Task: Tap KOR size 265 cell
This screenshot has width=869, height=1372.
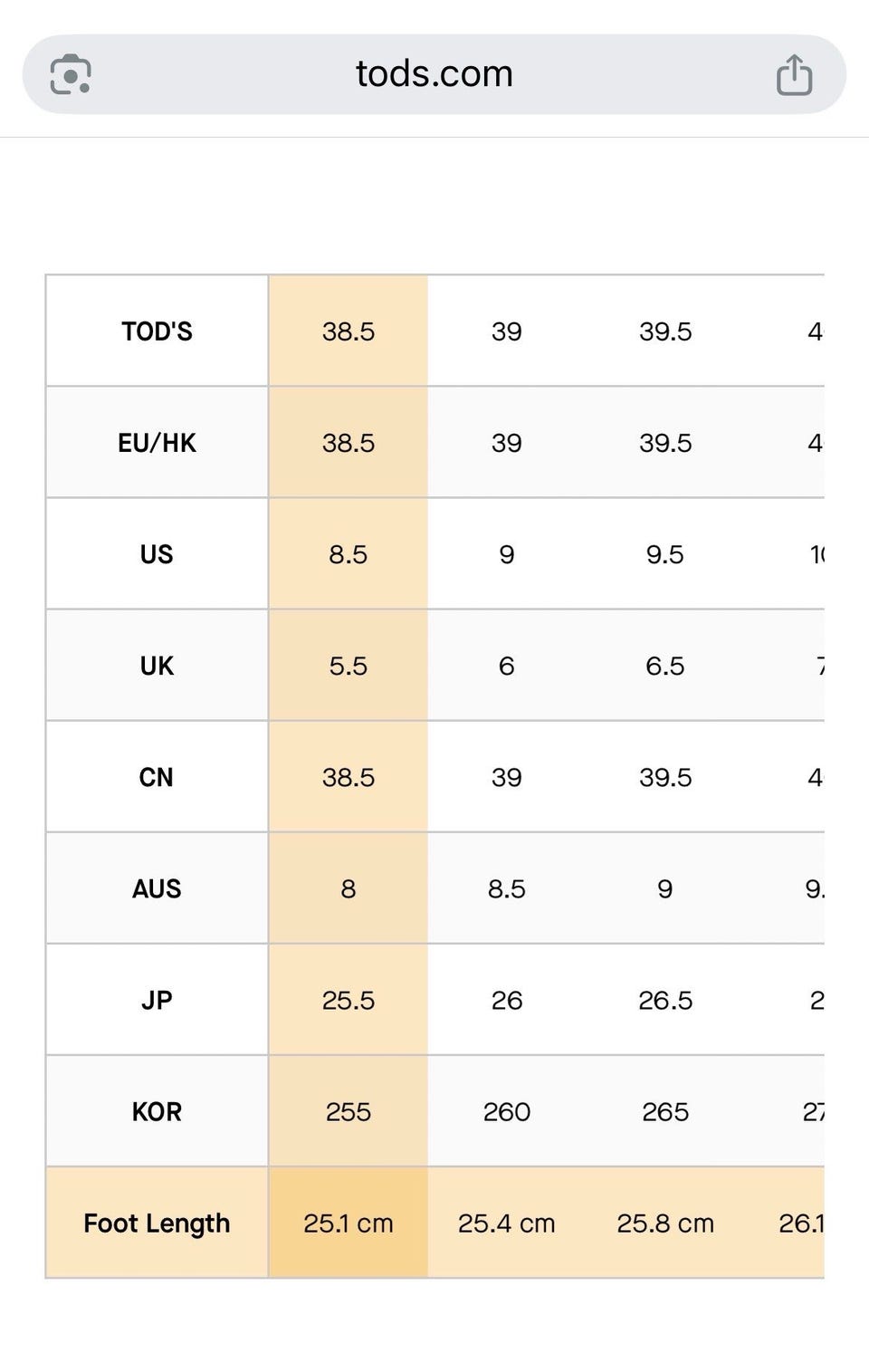Action: click(665, 1111)
